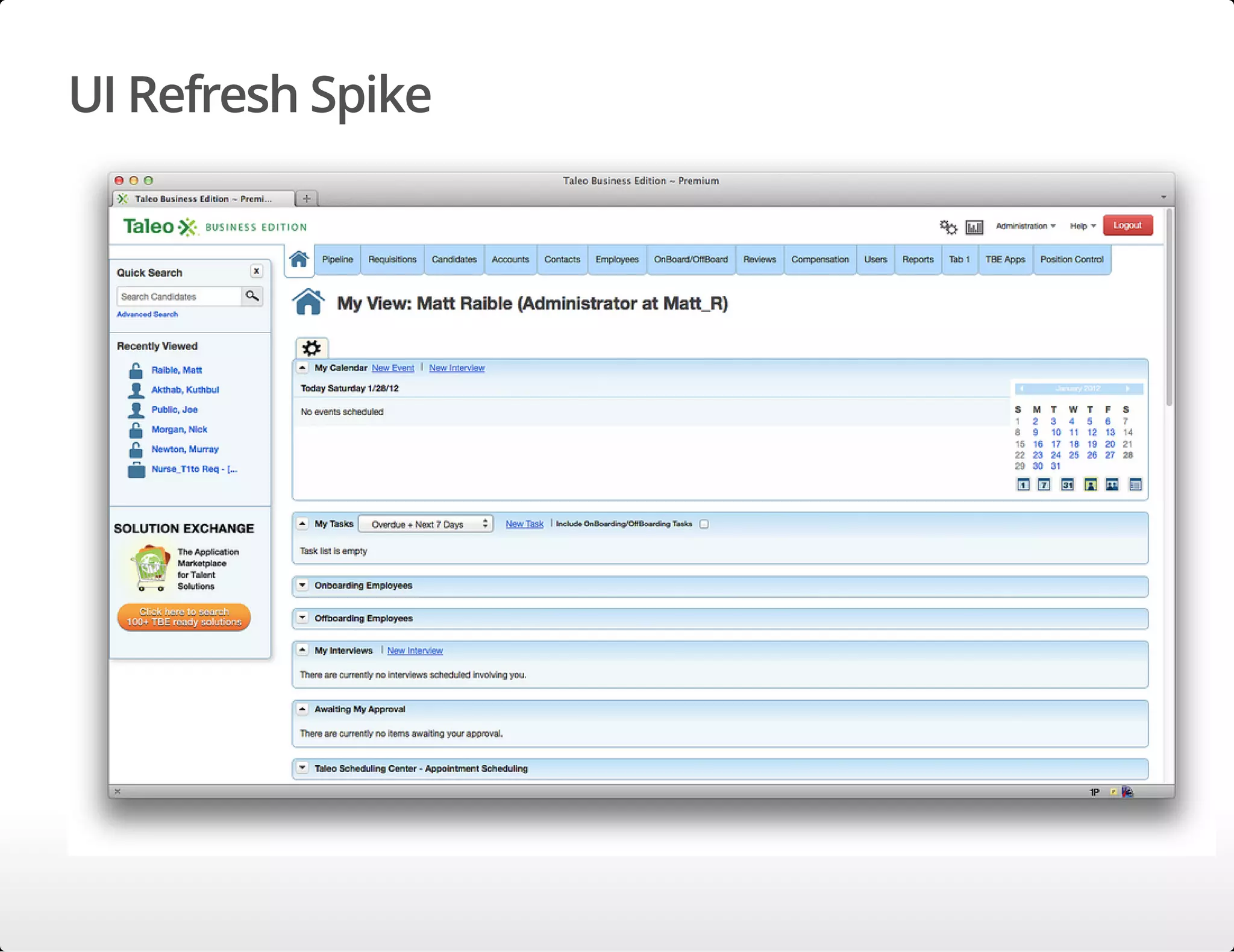Open the Administration dropdown menu

(x=1026, y=226)
